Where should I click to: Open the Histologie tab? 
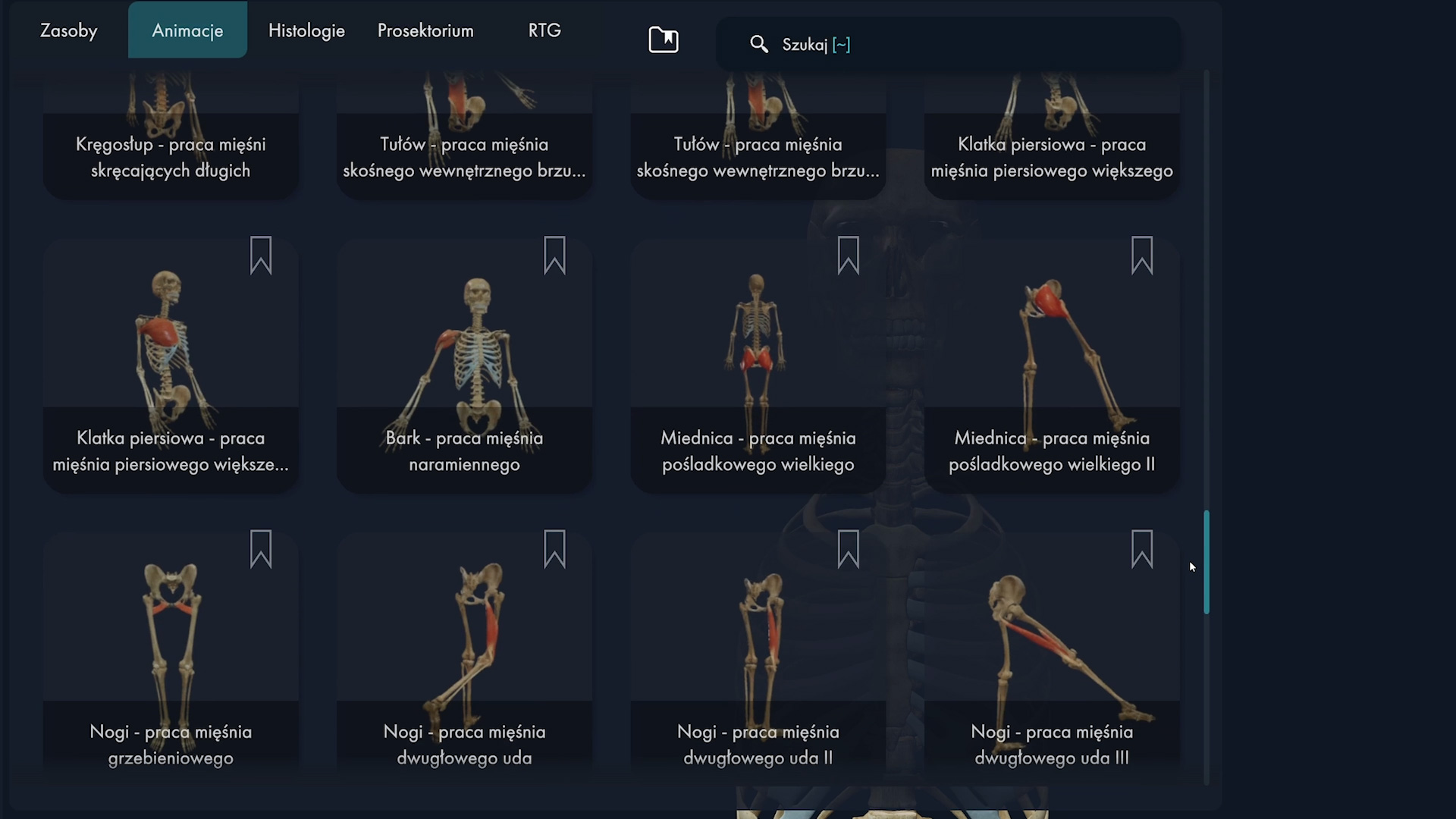[306, 30]
